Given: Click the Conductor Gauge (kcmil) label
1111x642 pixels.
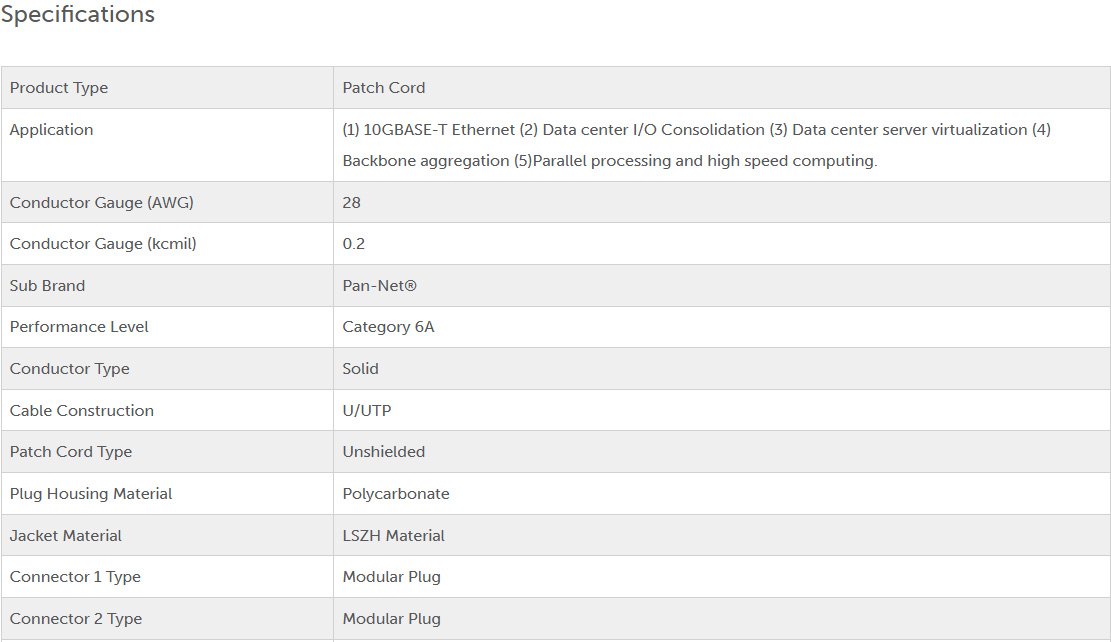Looking at the screenshot, I should pyautogui.click(x=103, y=244).
